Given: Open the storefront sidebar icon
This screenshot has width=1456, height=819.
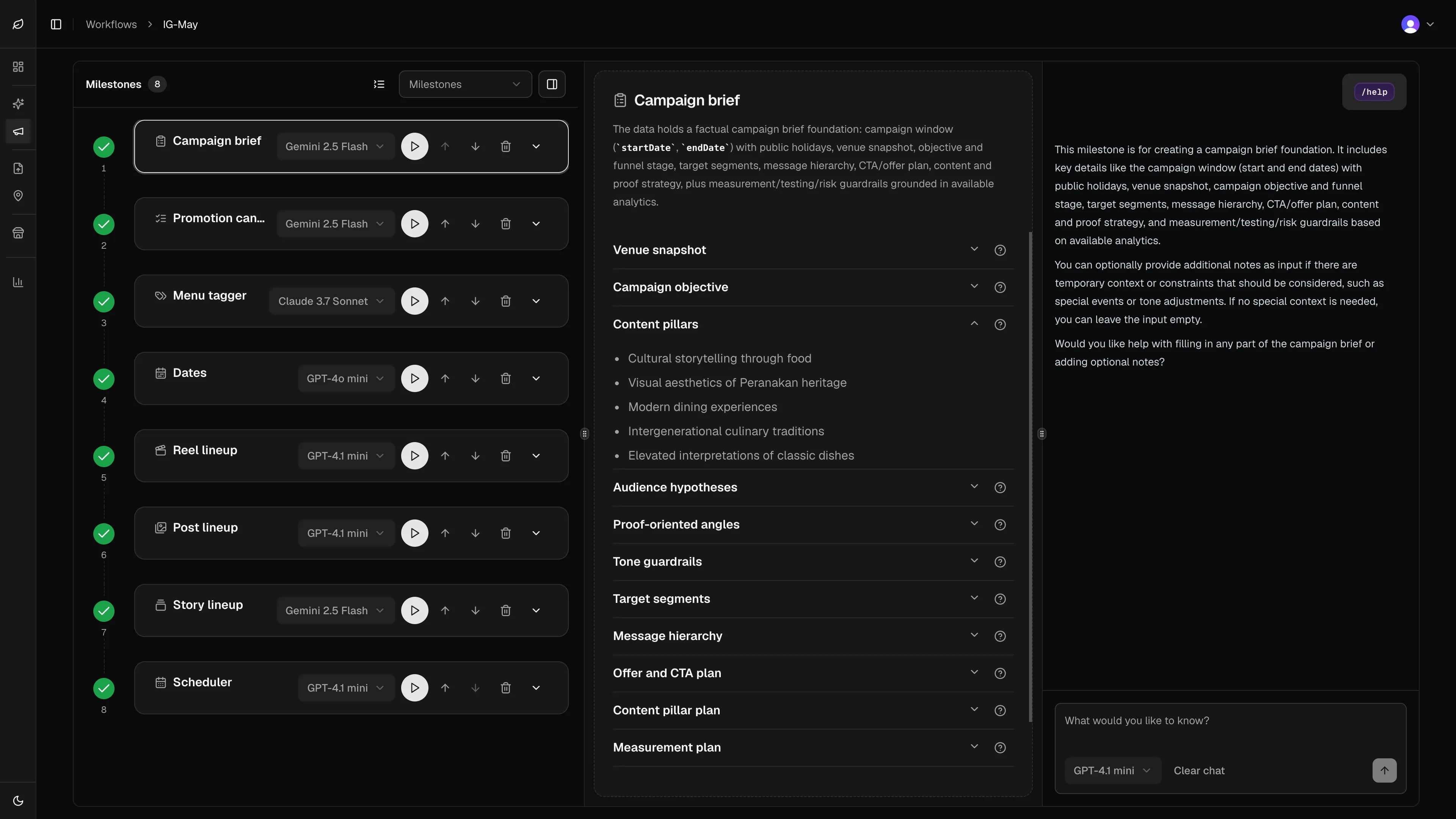Looking at the screenshot, I should coord(18,233).
